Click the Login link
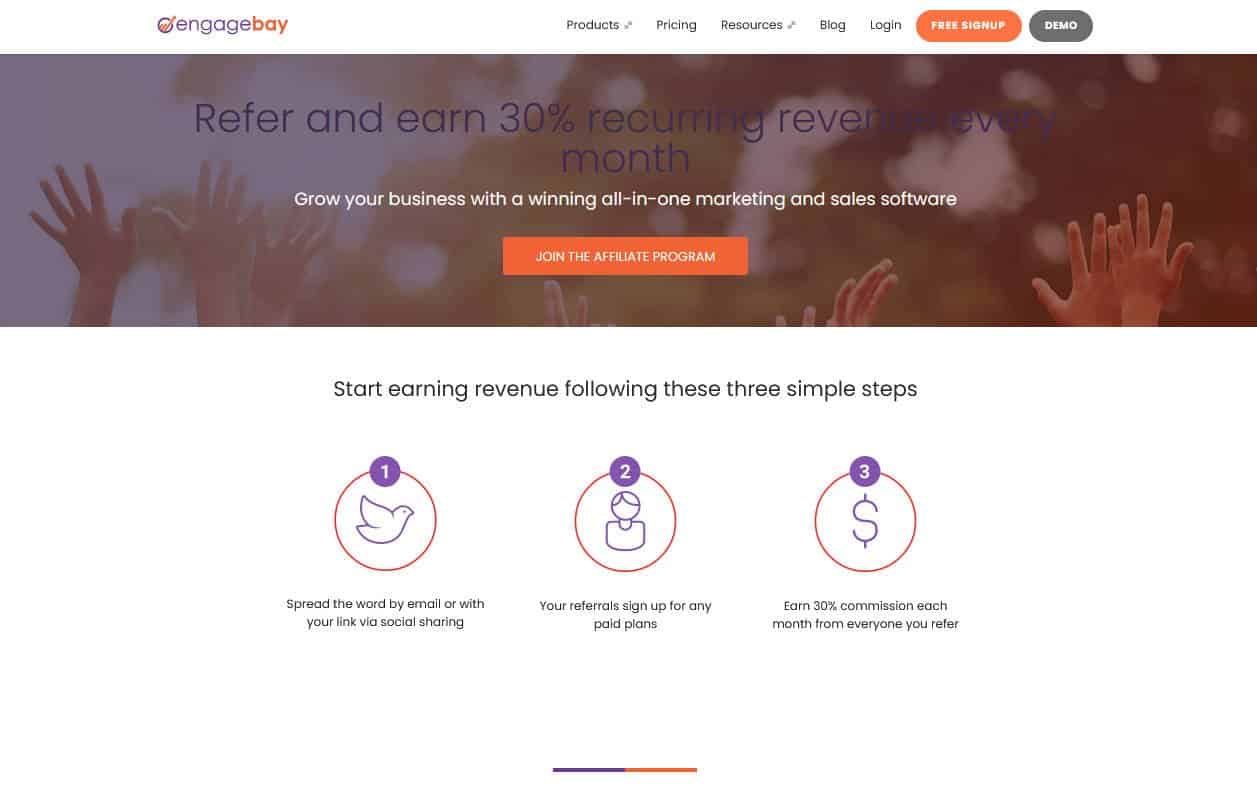This screenshot has height=785, width=1257. 885,25
